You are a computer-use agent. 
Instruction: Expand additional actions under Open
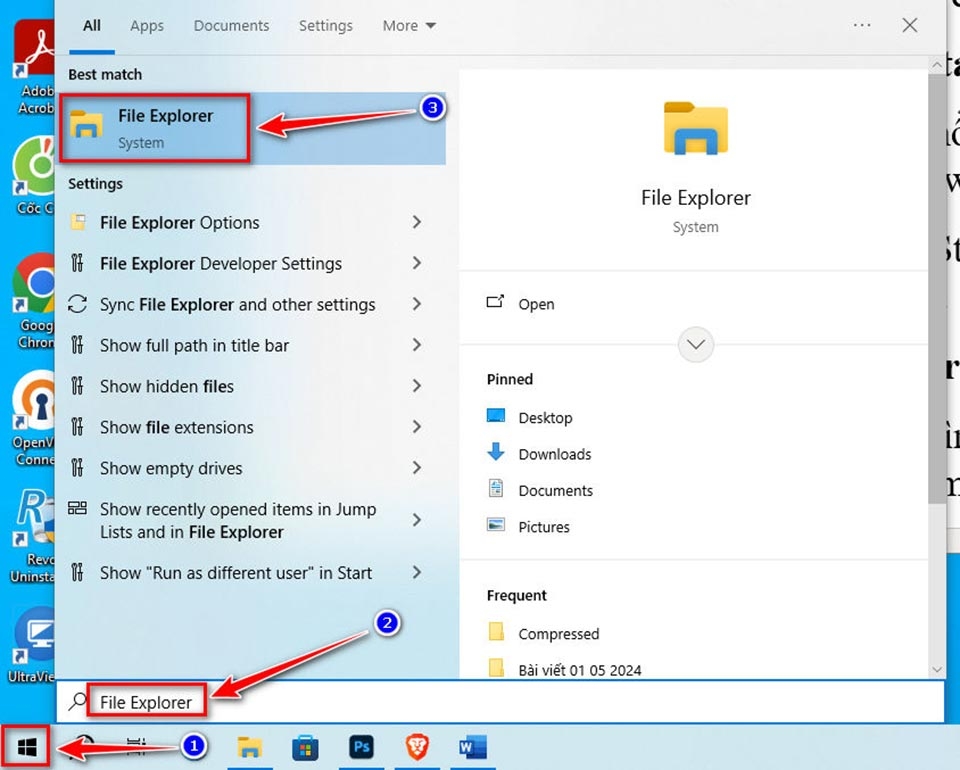coord(695,344)
